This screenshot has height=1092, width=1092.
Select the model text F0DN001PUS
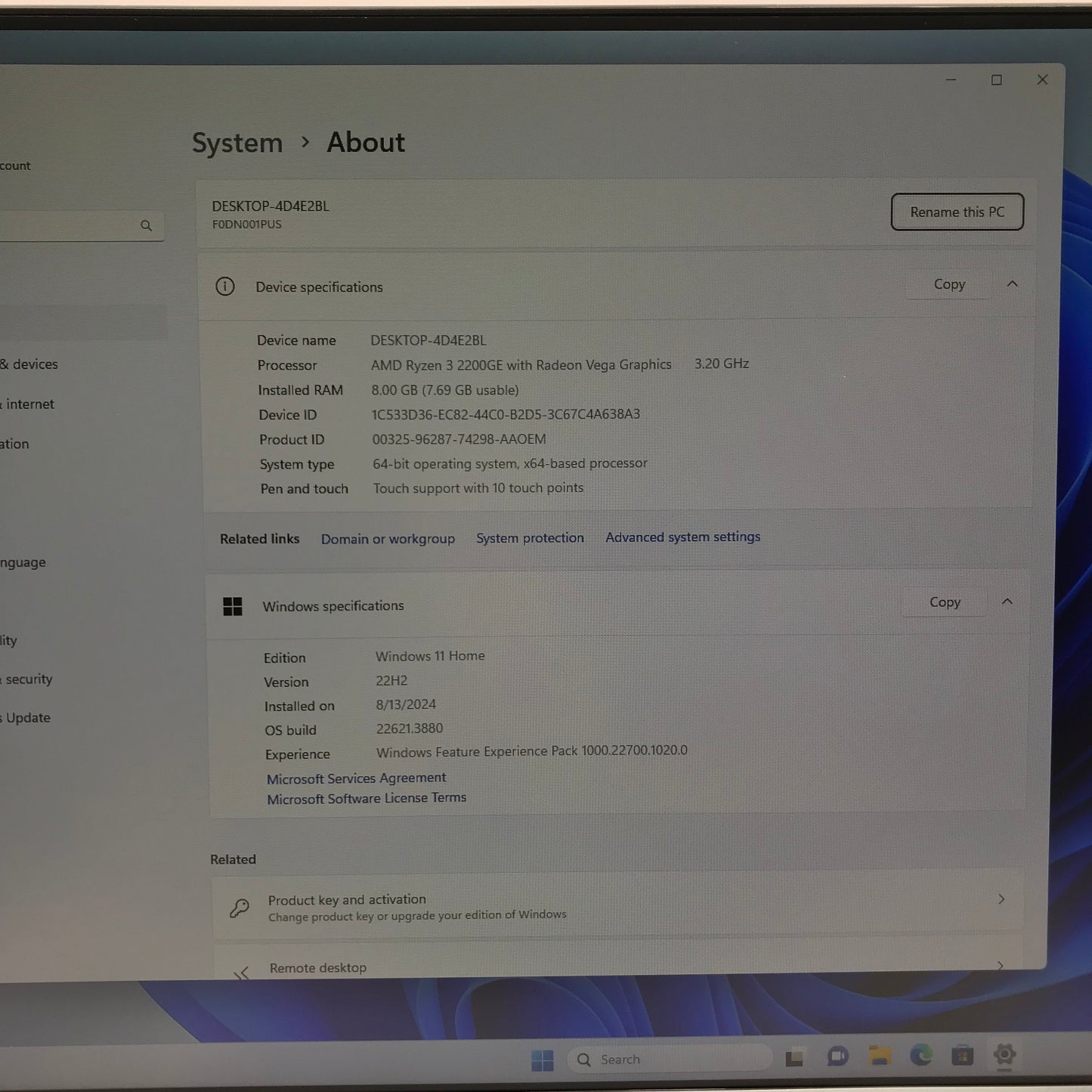[x=246, y=224]
